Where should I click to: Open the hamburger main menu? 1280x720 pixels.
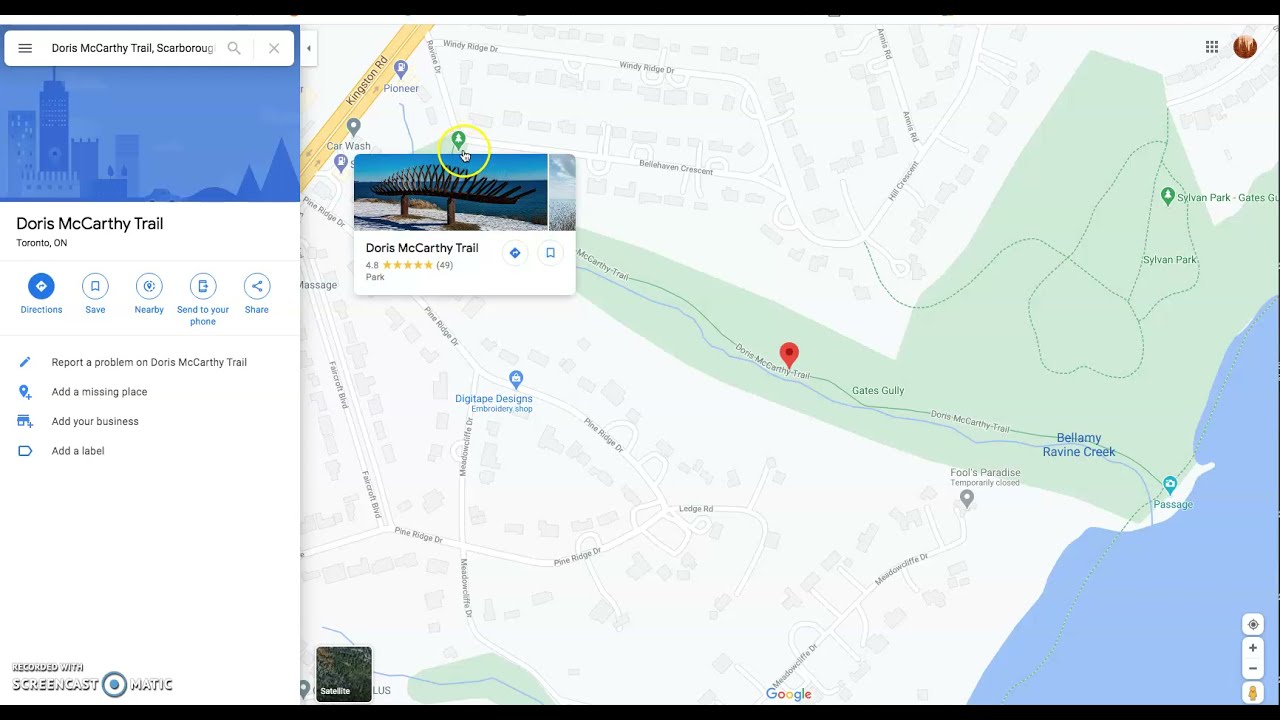[25, 48]
